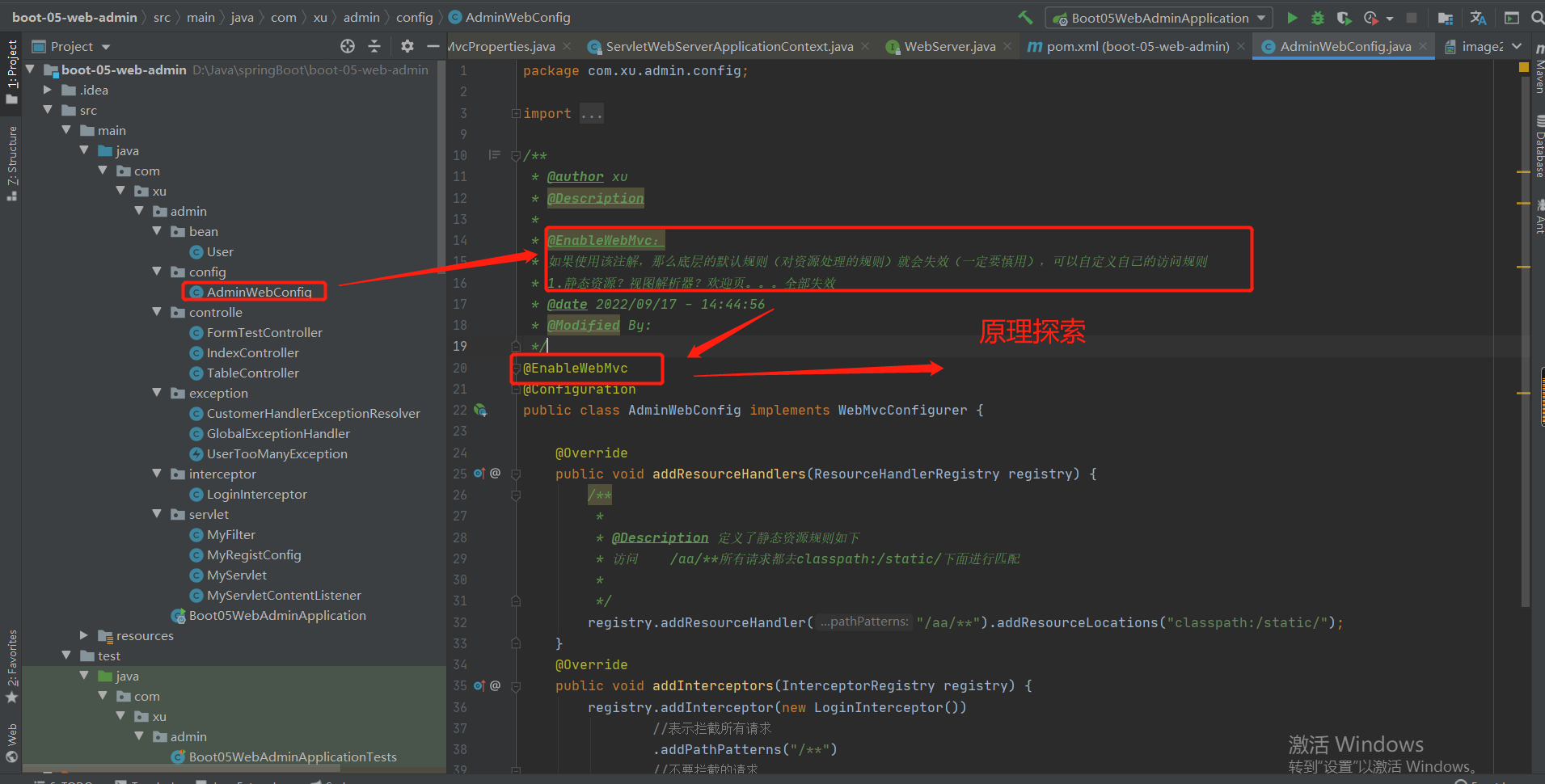Close the WebServer.java tab

tap(1007, 47)
